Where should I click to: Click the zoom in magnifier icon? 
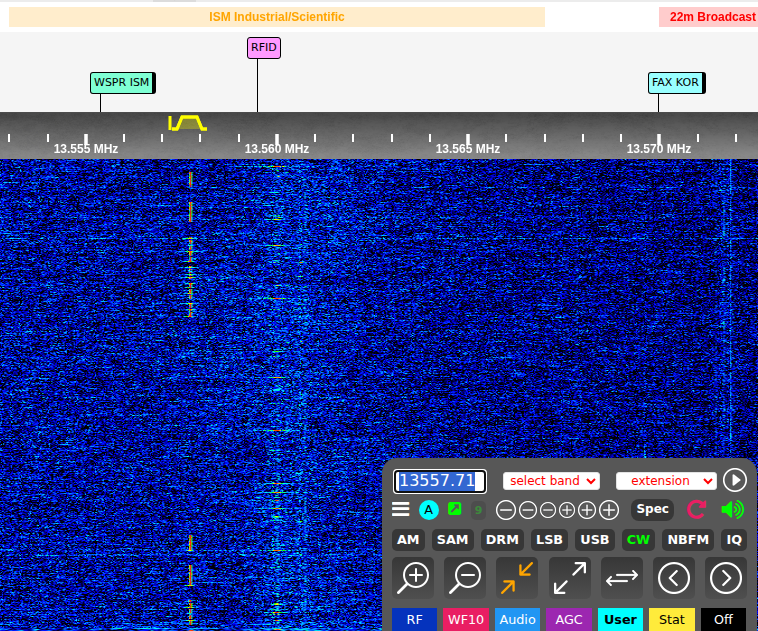413,577
